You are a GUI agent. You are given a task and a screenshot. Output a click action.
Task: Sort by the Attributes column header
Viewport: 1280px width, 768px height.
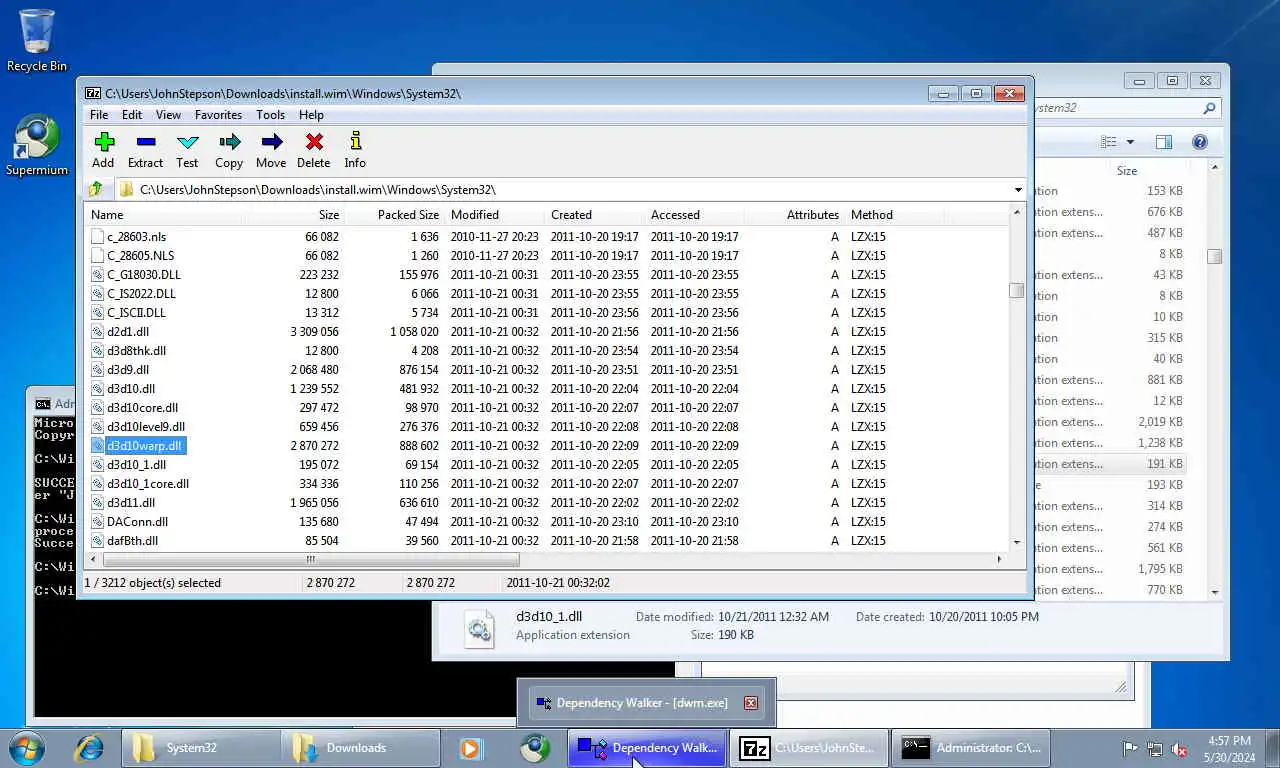pos(794,215)
